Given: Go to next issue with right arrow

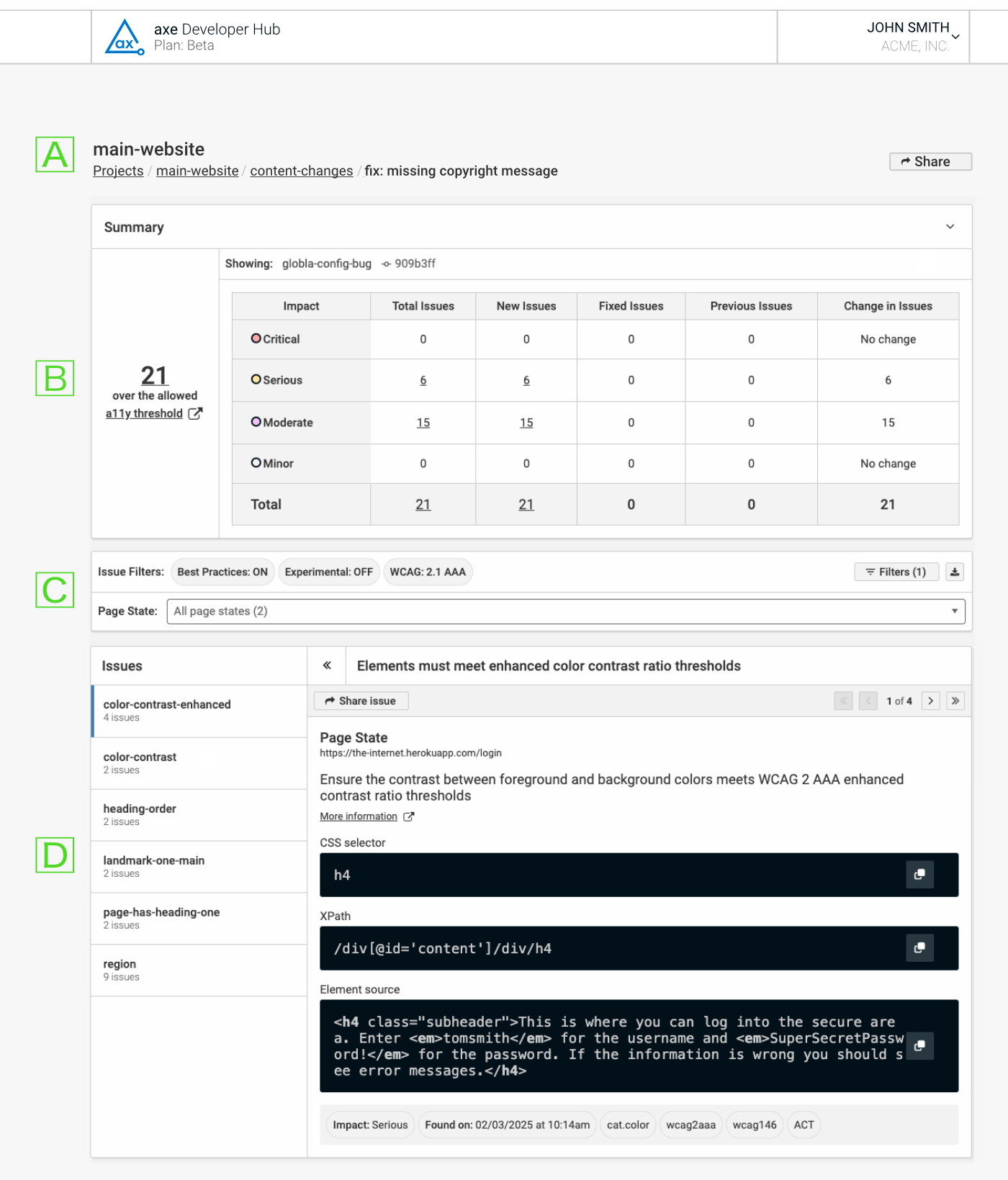Looking at the screenshot, I should (930, 701).
